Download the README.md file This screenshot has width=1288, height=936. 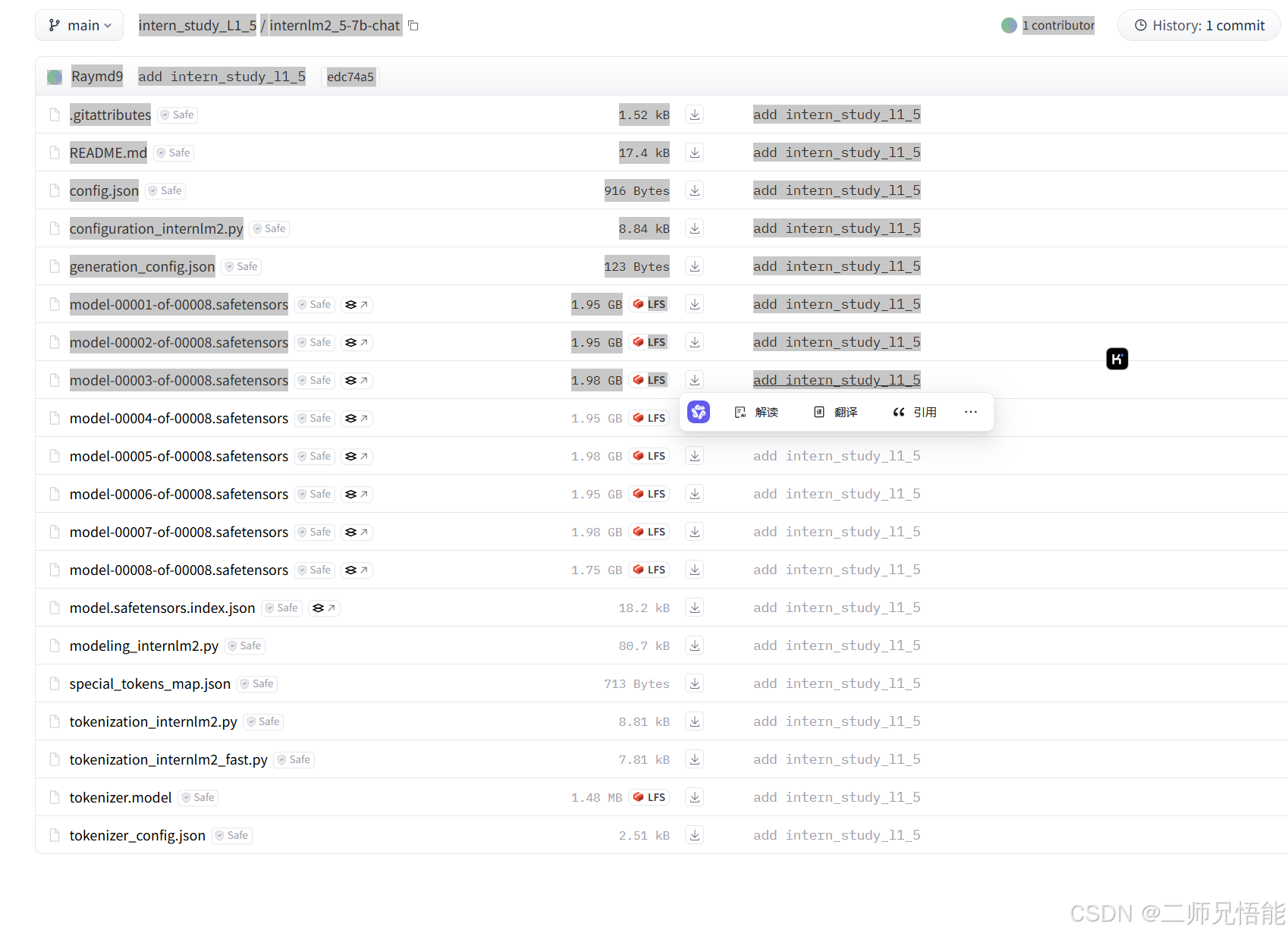tap(693, 152)
